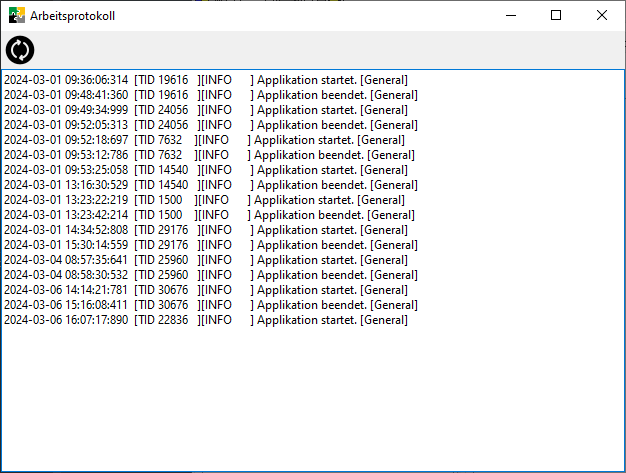Maximize the Arbeitsprotokoll window

pyautogui.click(x=556, y=15)
